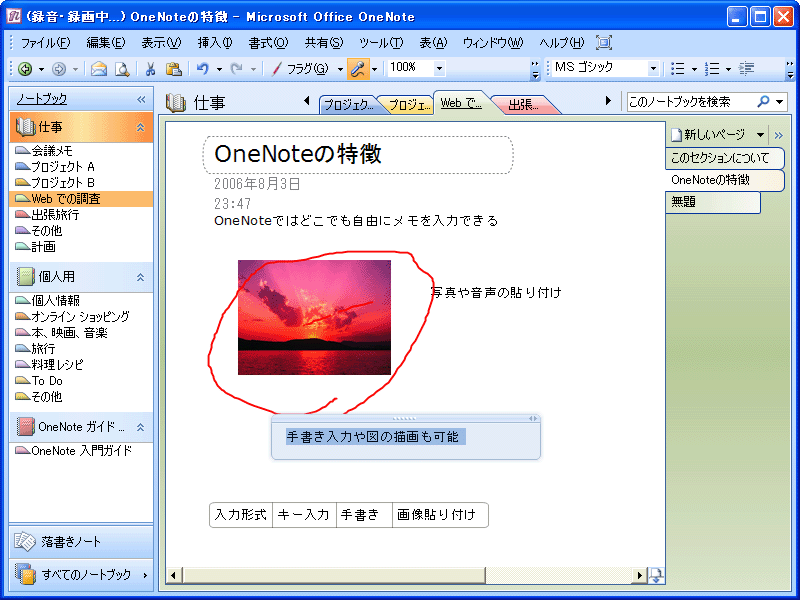800x600 pixels.
Task: Open the ファイル menu
Action: pyautogui.click(x=45, y=43)
